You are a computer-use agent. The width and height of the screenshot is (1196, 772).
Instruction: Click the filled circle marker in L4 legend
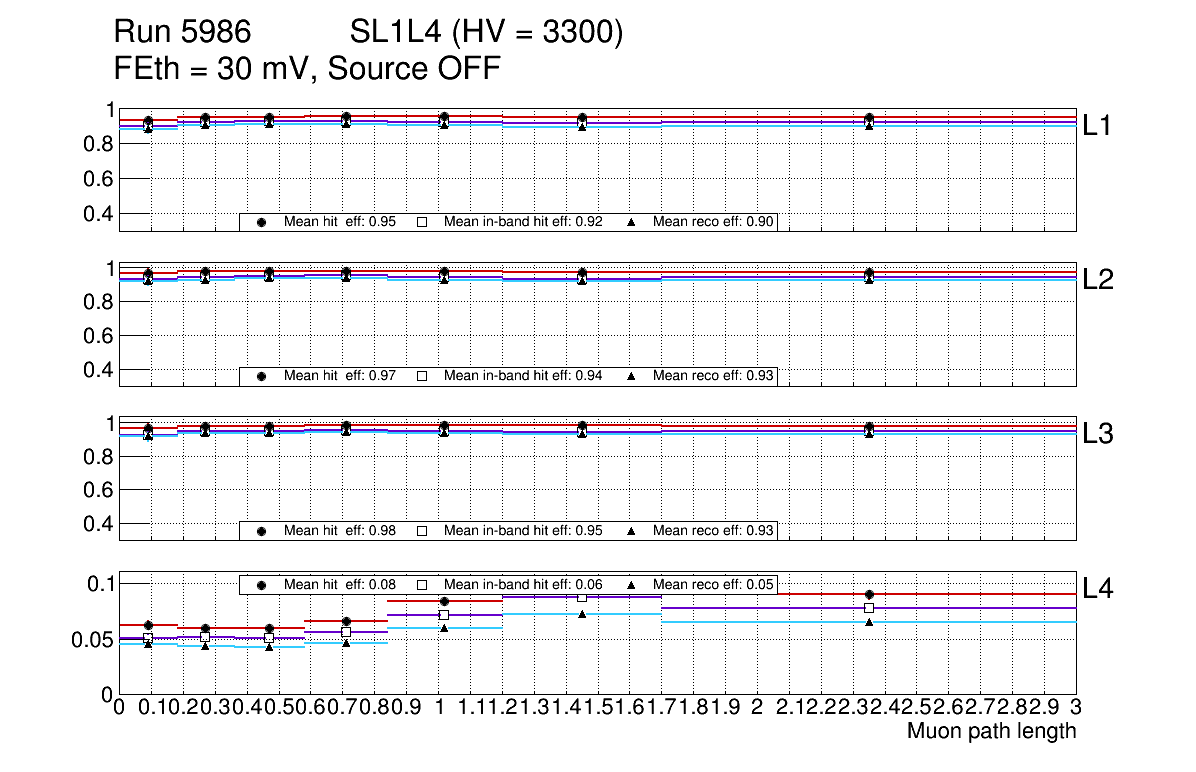click(x=261, y=585)
